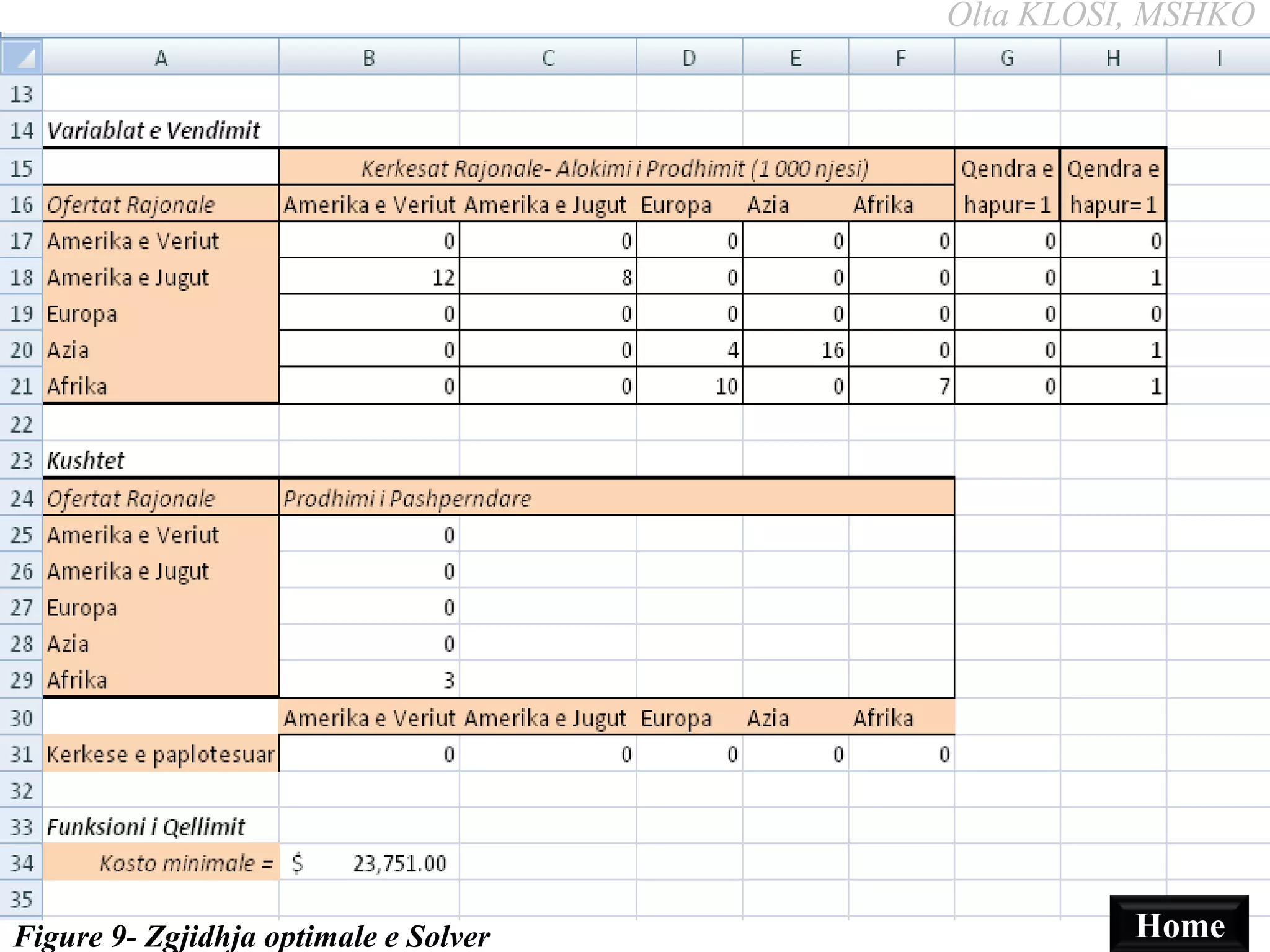1270x952 pixels.
Task: Select column G header
Action: (1007, 58)
